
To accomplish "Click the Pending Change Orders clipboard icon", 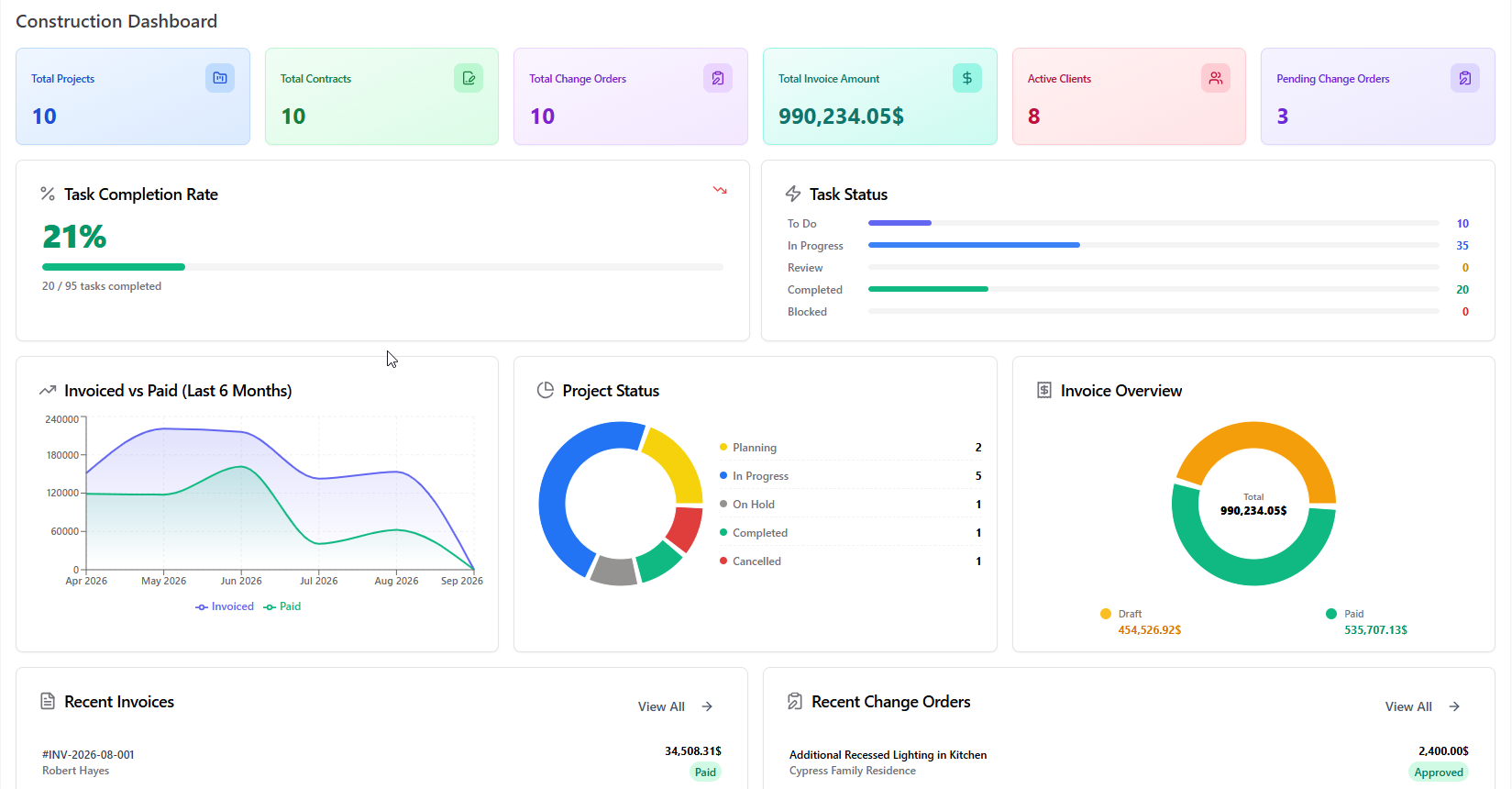I will 1465,78.
